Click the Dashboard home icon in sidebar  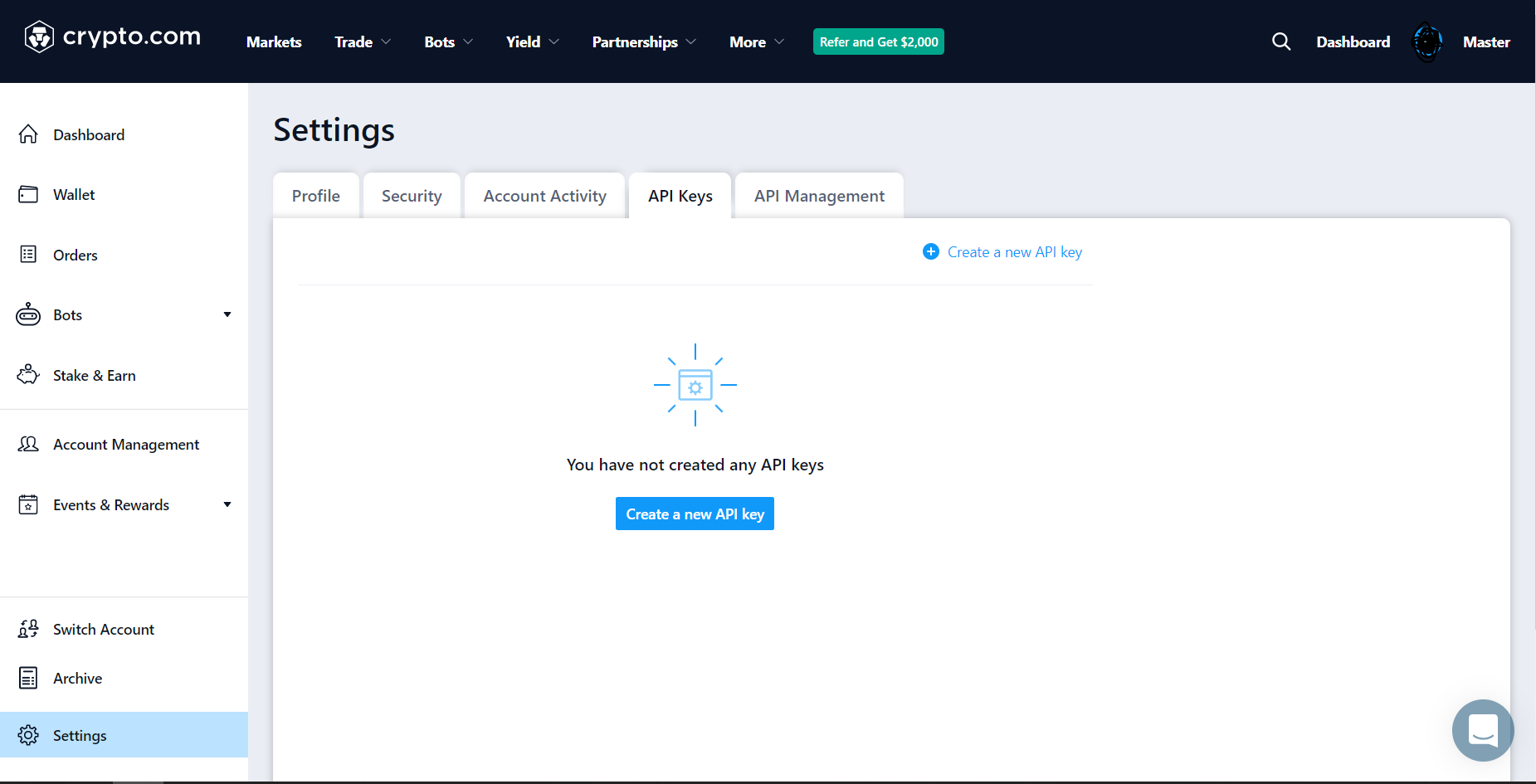pos(28,134)
